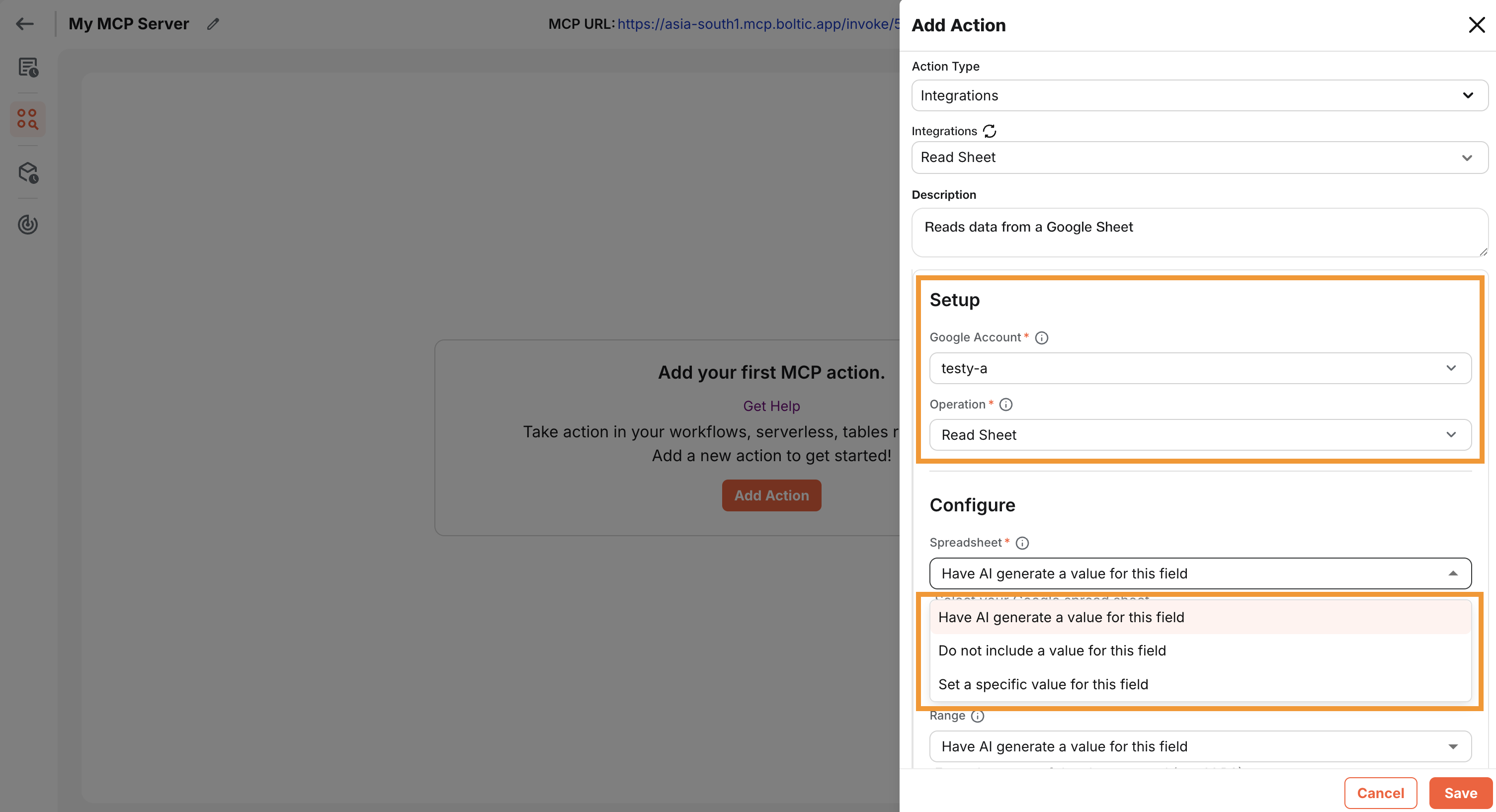The width and height of the screenshot is (1496, 812).
Task: Choose Do not include a value for this field
Action: [x=1052, y=650]
